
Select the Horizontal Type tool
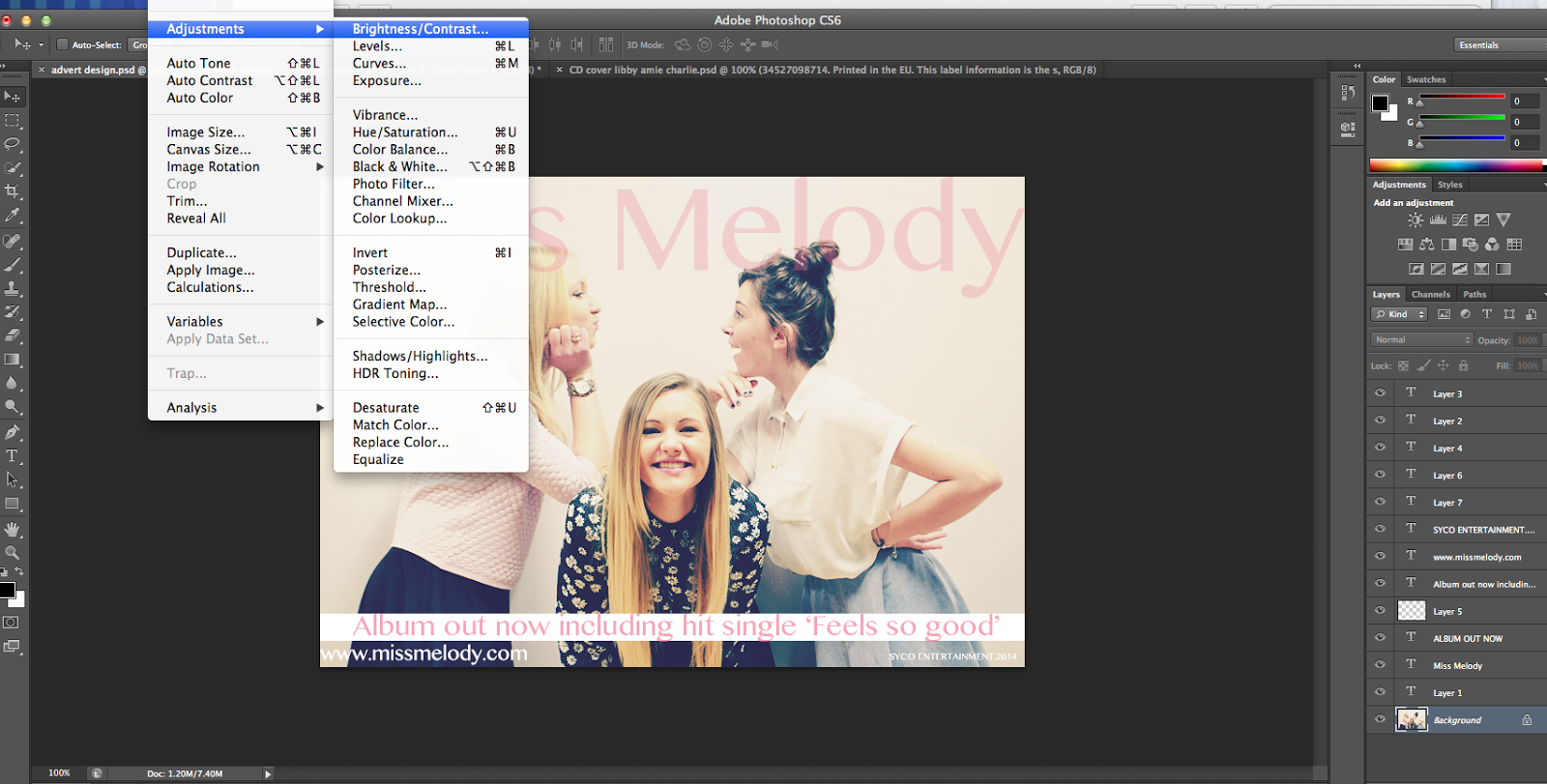point(13,455)
